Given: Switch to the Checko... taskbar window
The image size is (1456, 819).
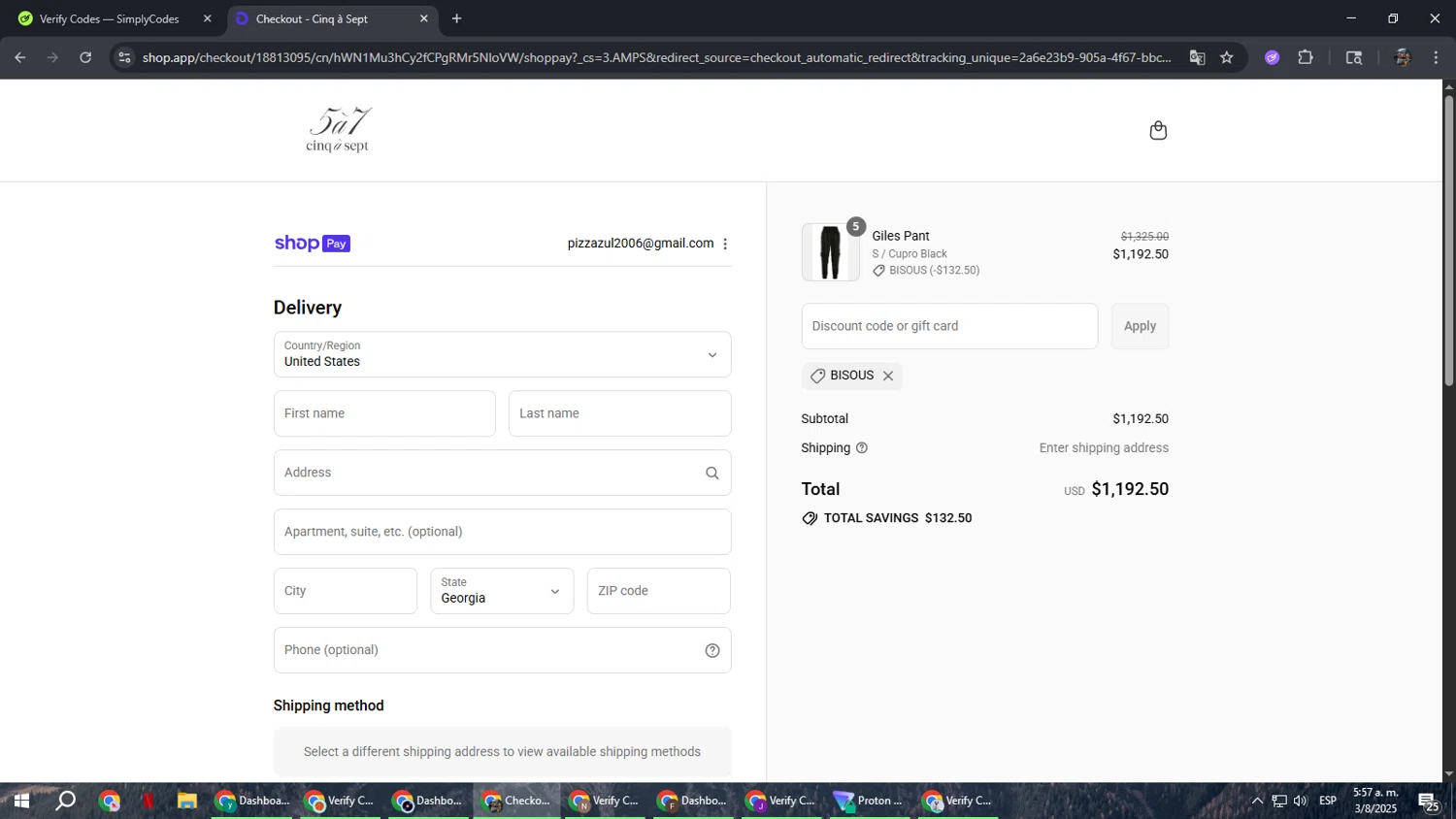Looking at the screenshot, I should coord(517,801).
